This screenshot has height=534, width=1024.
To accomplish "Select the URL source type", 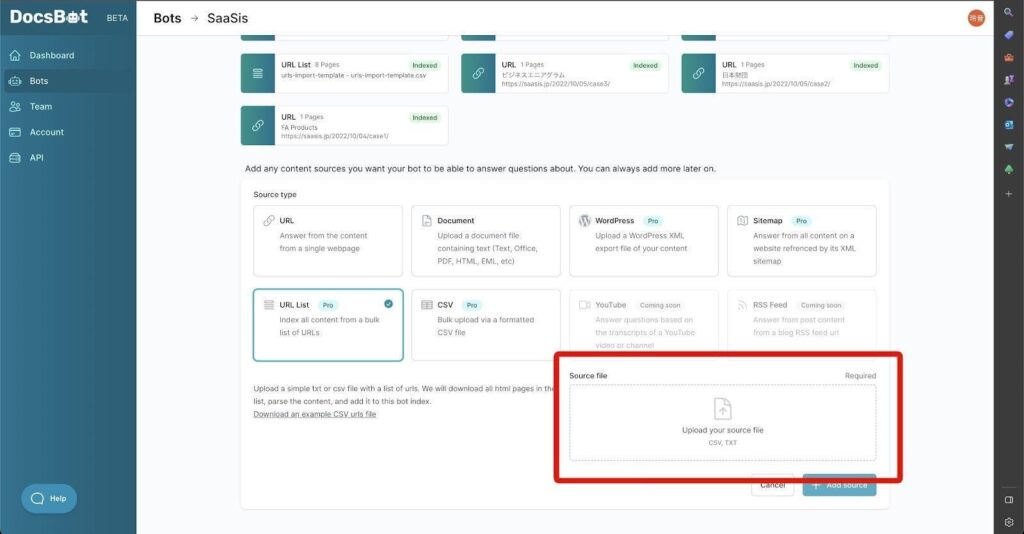I will pos(328,240).
